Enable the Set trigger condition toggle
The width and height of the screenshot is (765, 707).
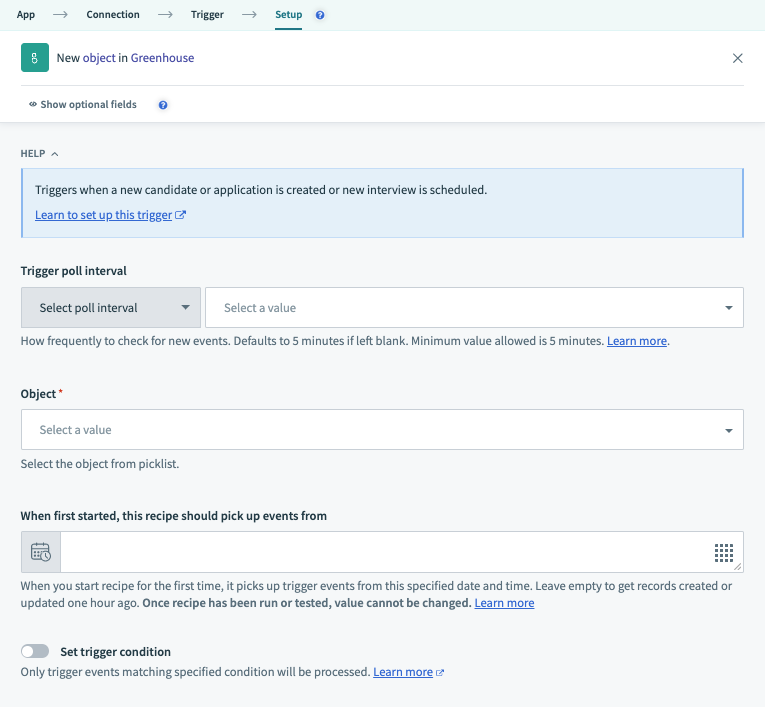pos(35,652)
